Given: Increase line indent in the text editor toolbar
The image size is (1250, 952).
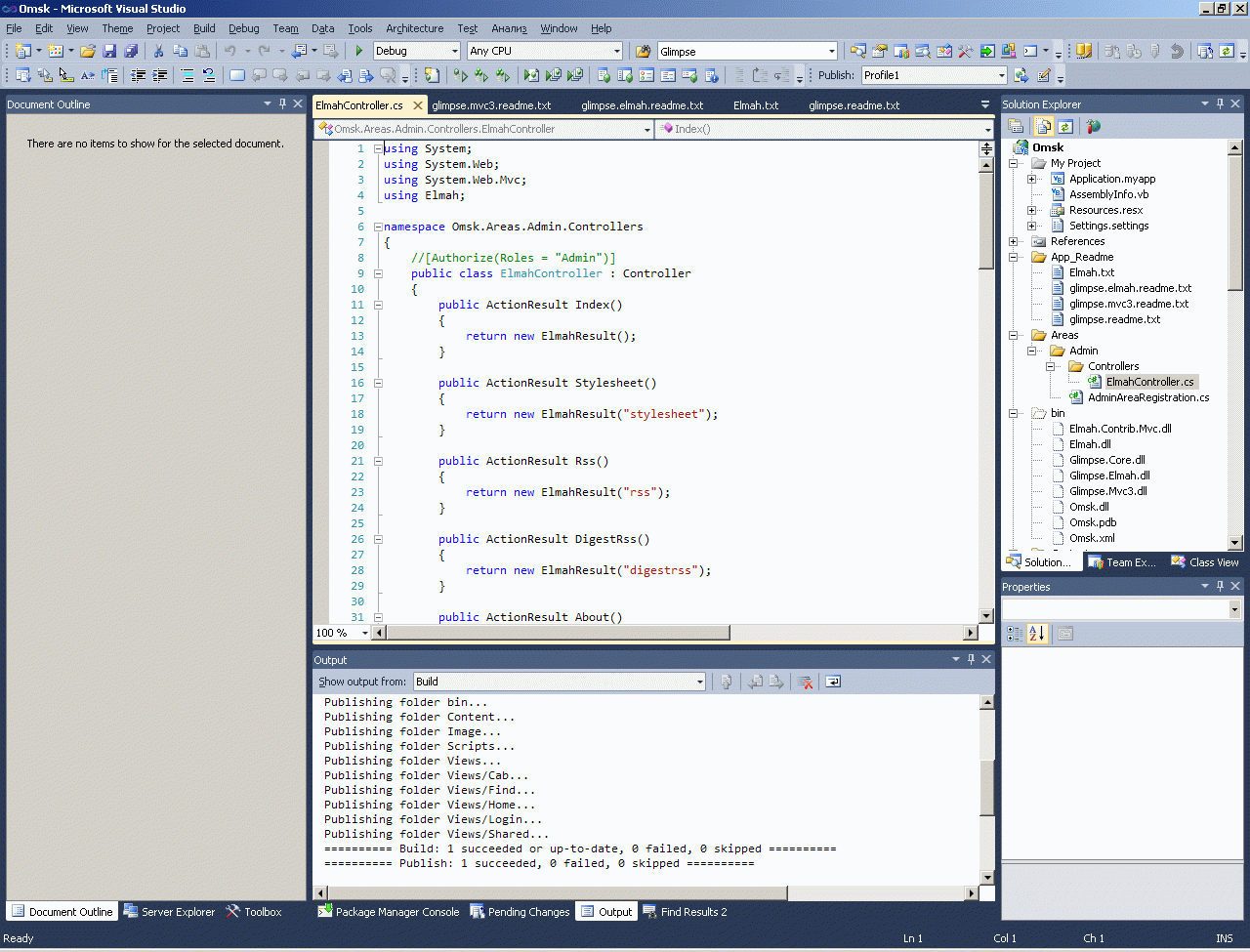Looking at the screenshot, I should pos(160,75).
